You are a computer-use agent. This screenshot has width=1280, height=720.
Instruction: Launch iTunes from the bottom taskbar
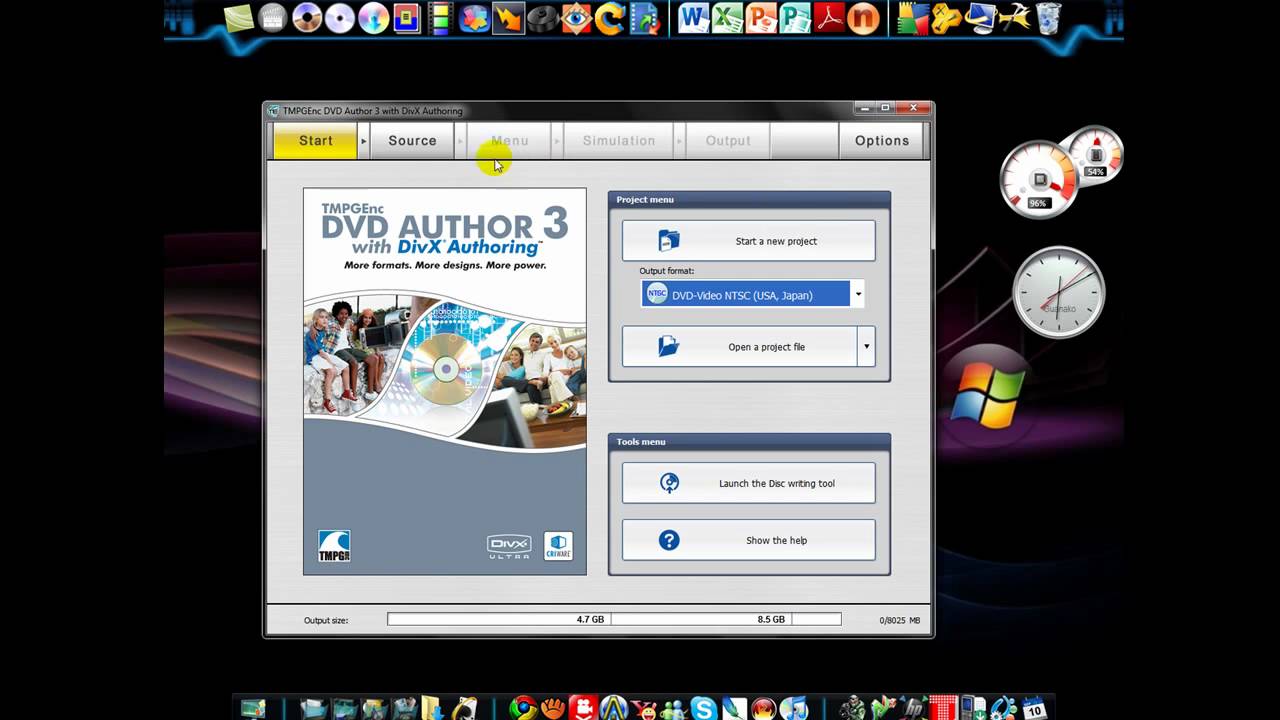794,708
